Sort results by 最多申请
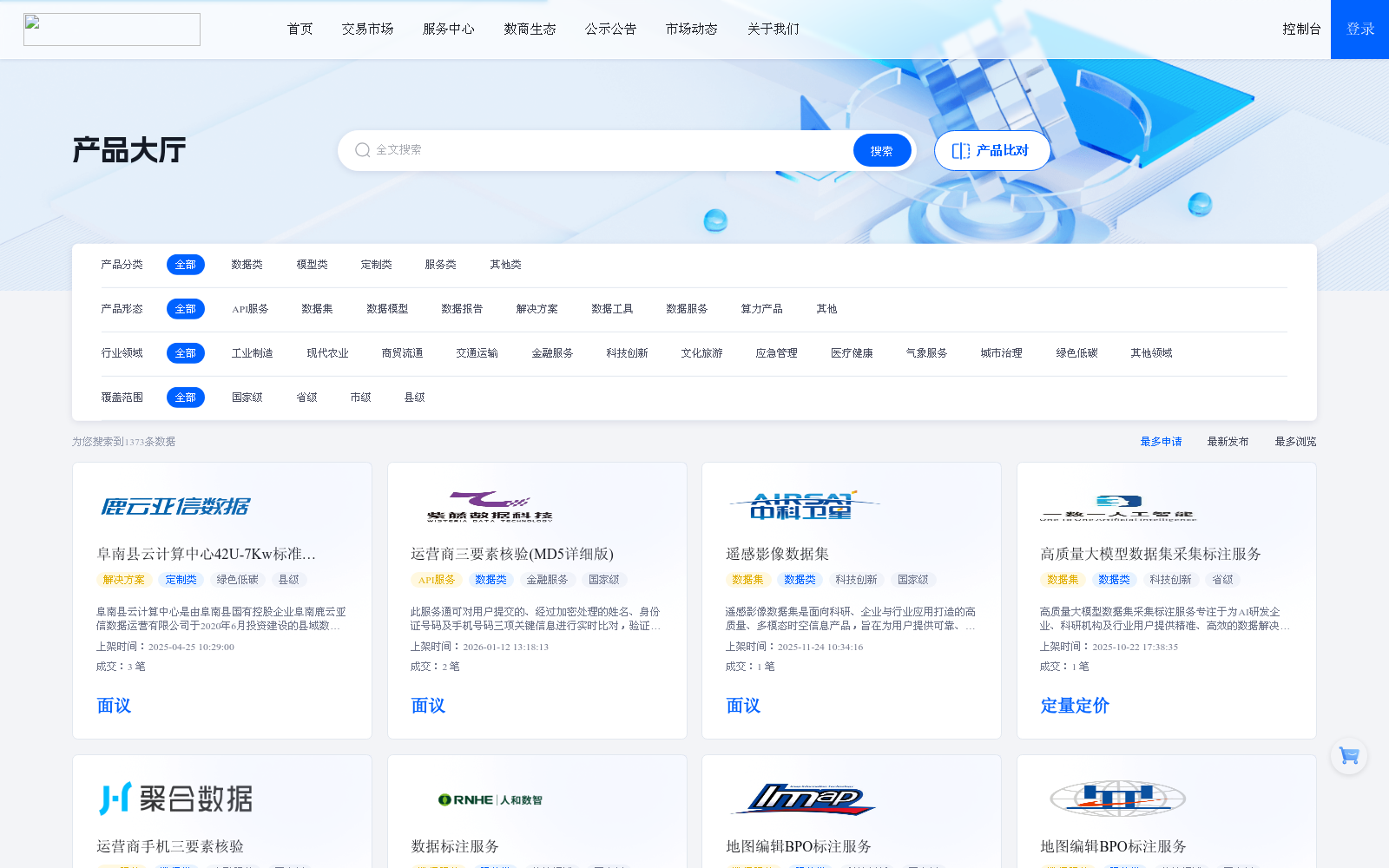 (x=1162, y=442)
